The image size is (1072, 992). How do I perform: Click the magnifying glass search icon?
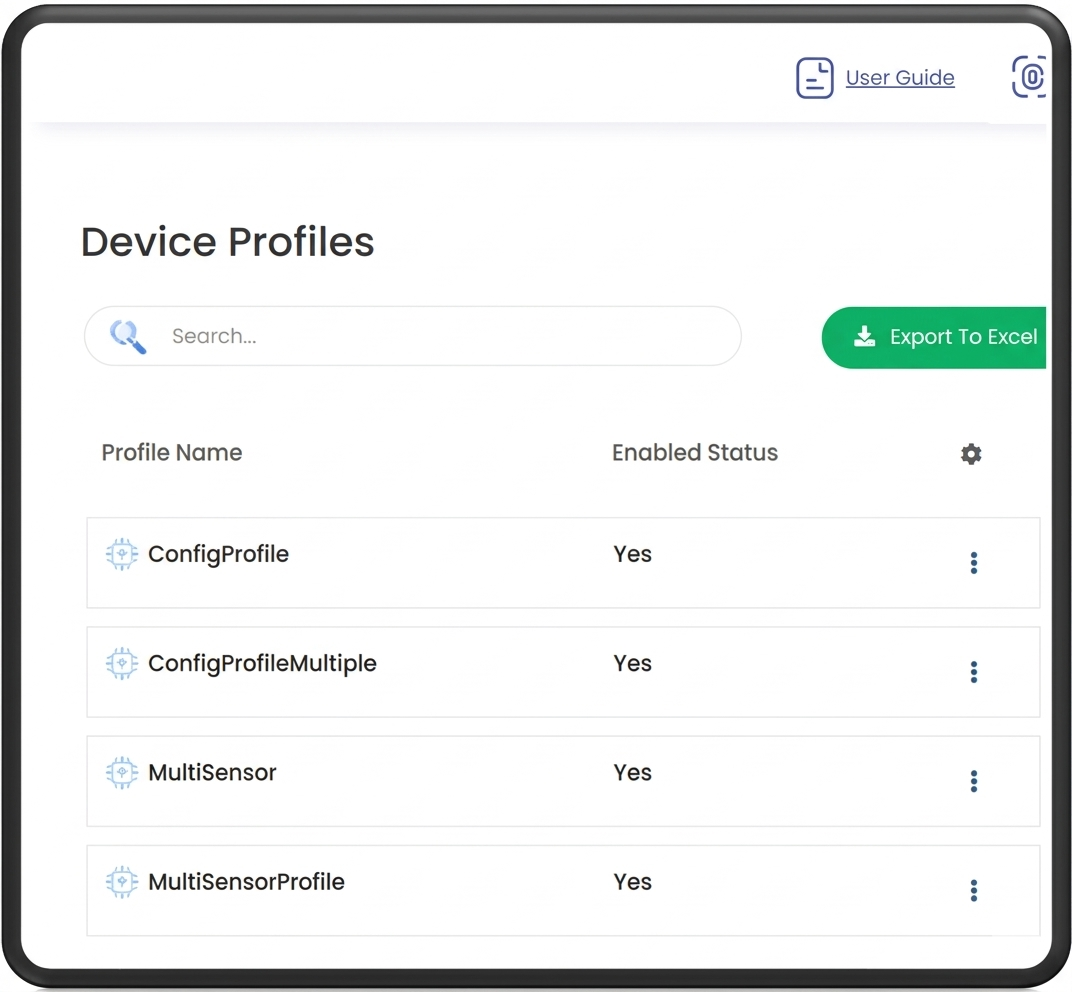(128, 336)
